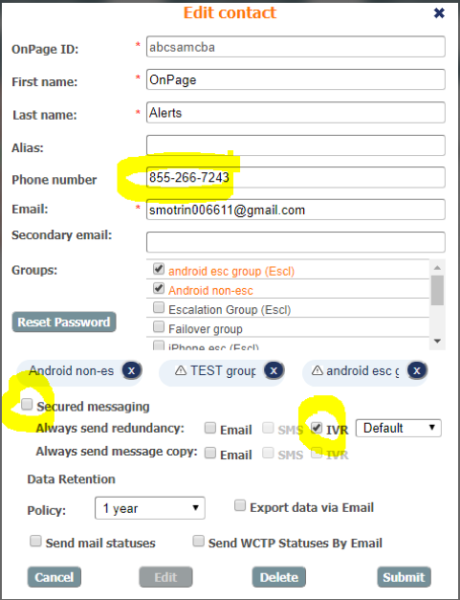The height and width of the screenshot is (600, 460).
Task: Click the scroll down arrow in Groups list
Action: coord(437,341)
